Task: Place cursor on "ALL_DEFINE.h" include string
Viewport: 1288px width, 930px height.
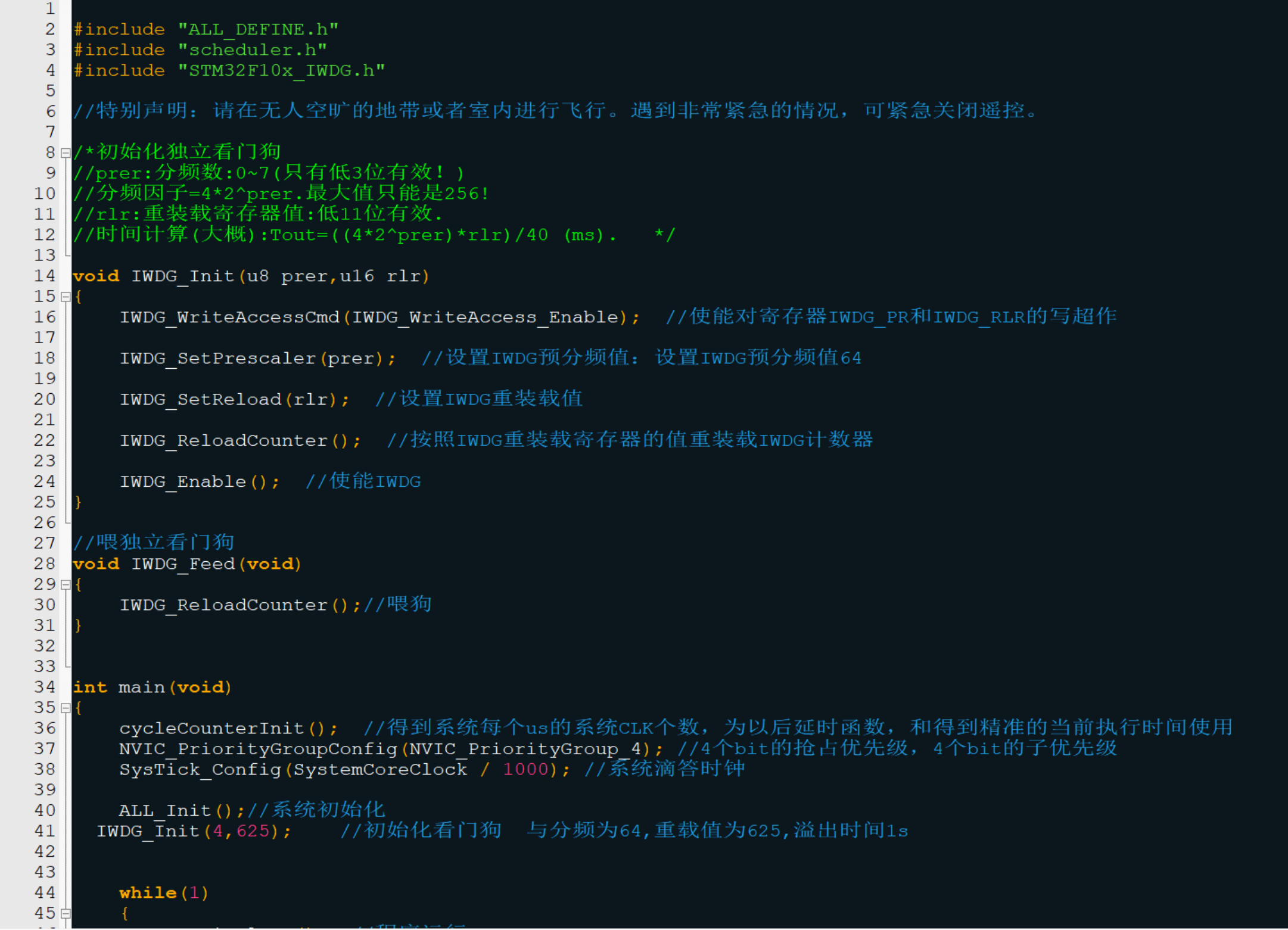Action: 258,29
